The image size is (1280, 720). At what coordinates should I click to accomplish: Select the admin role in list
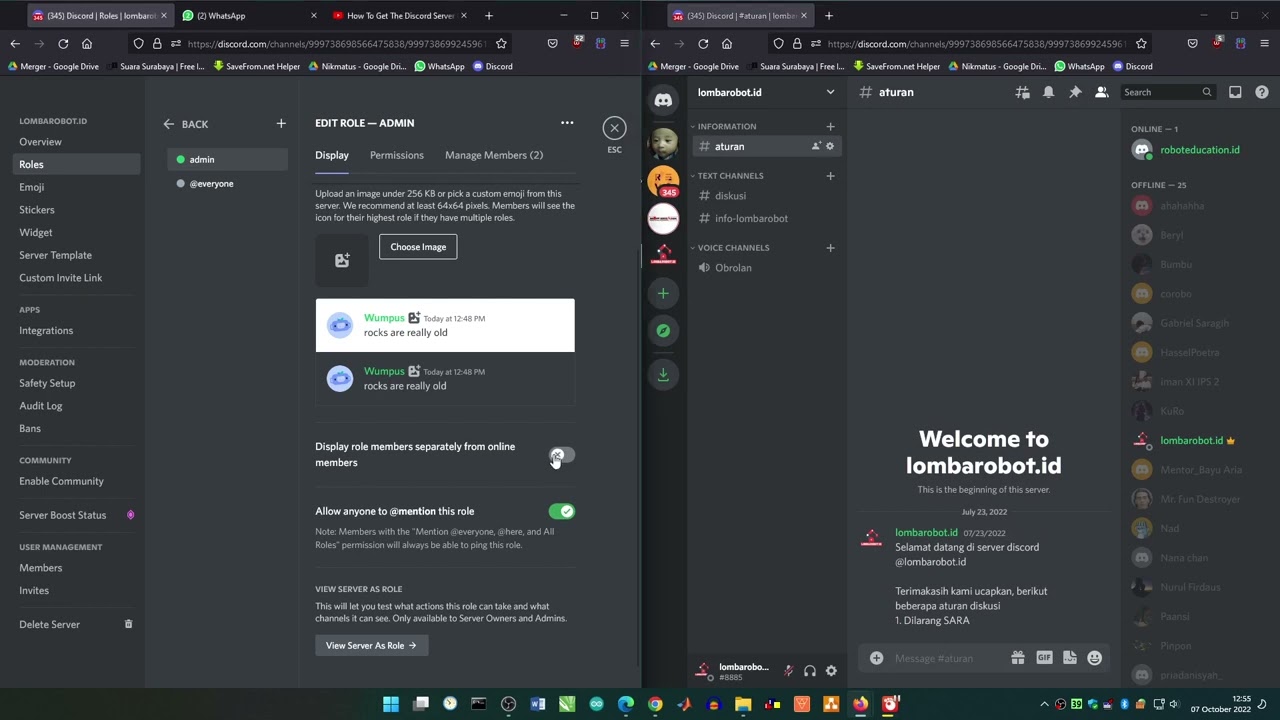pos(227,159)
